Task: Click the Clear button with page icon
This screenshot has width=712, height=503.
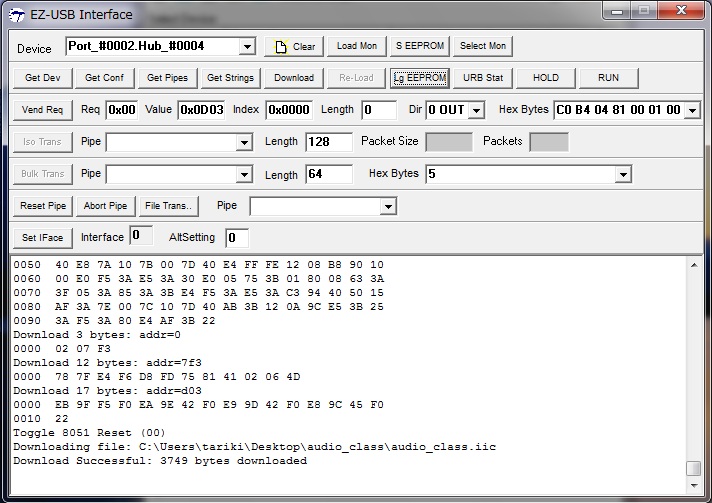Action: (294, 46)
